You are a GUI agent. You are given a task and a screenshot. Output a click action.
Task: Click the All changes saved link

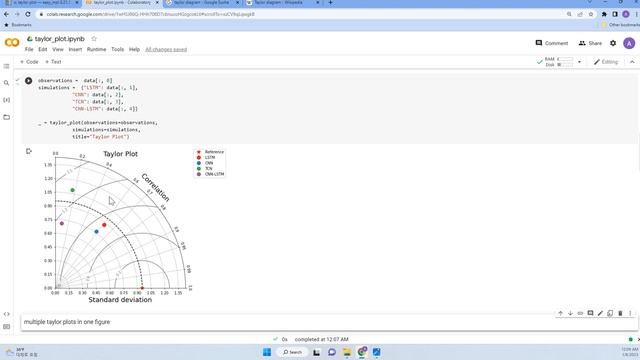(166, 49)
